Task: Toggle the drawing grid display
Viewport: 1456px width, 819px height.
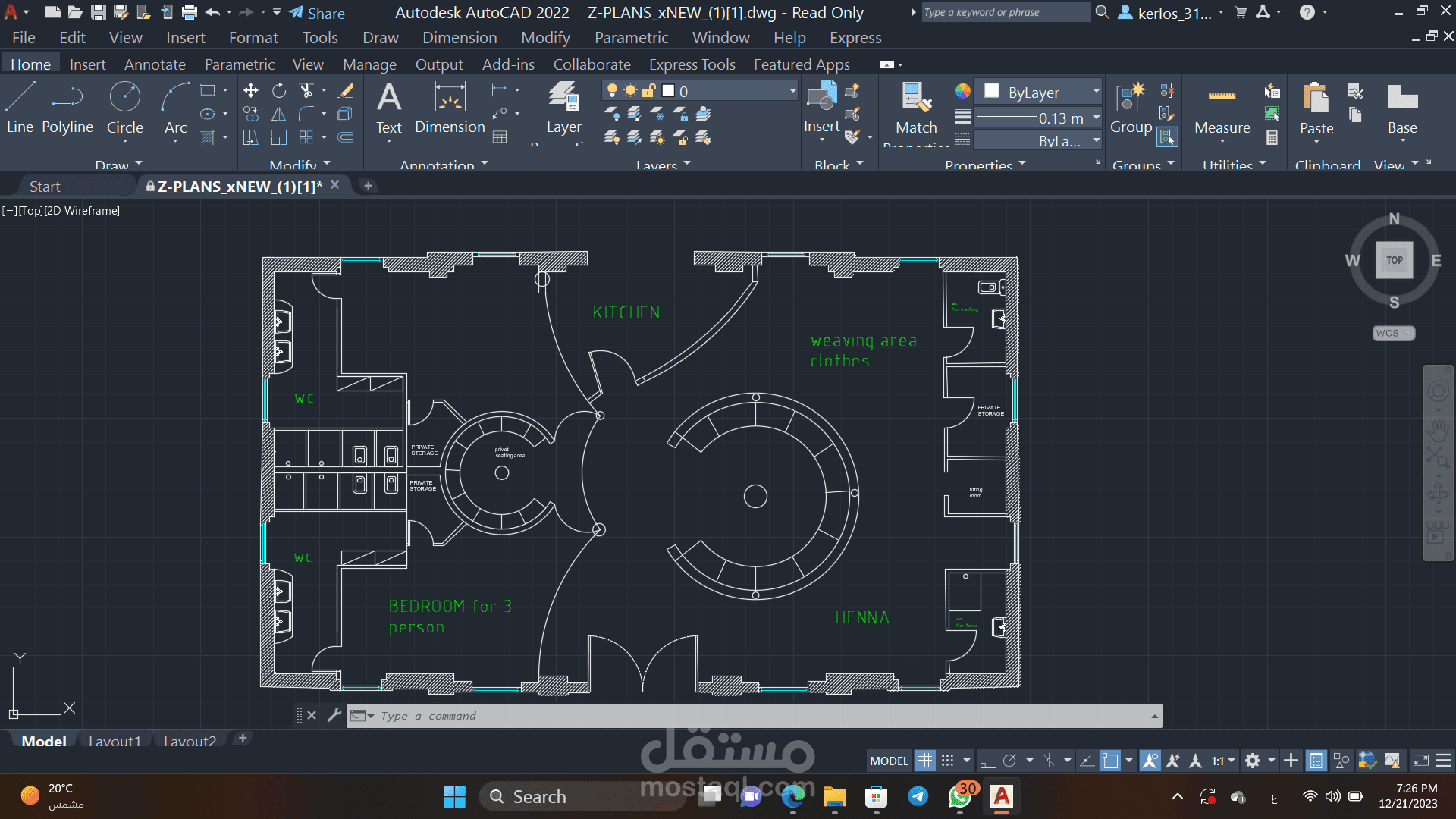Action: click(924, 761)
